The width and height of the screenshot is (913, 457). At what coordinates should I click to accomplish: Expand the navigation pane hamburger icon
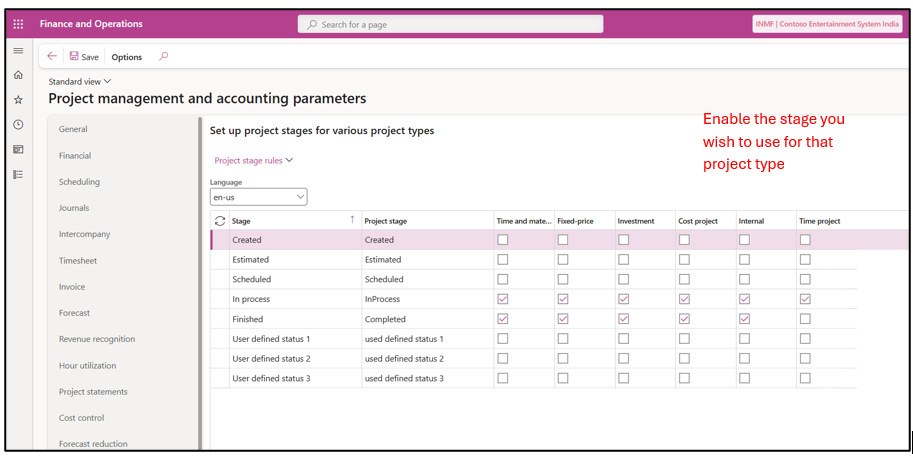click(x=18, y=51)
